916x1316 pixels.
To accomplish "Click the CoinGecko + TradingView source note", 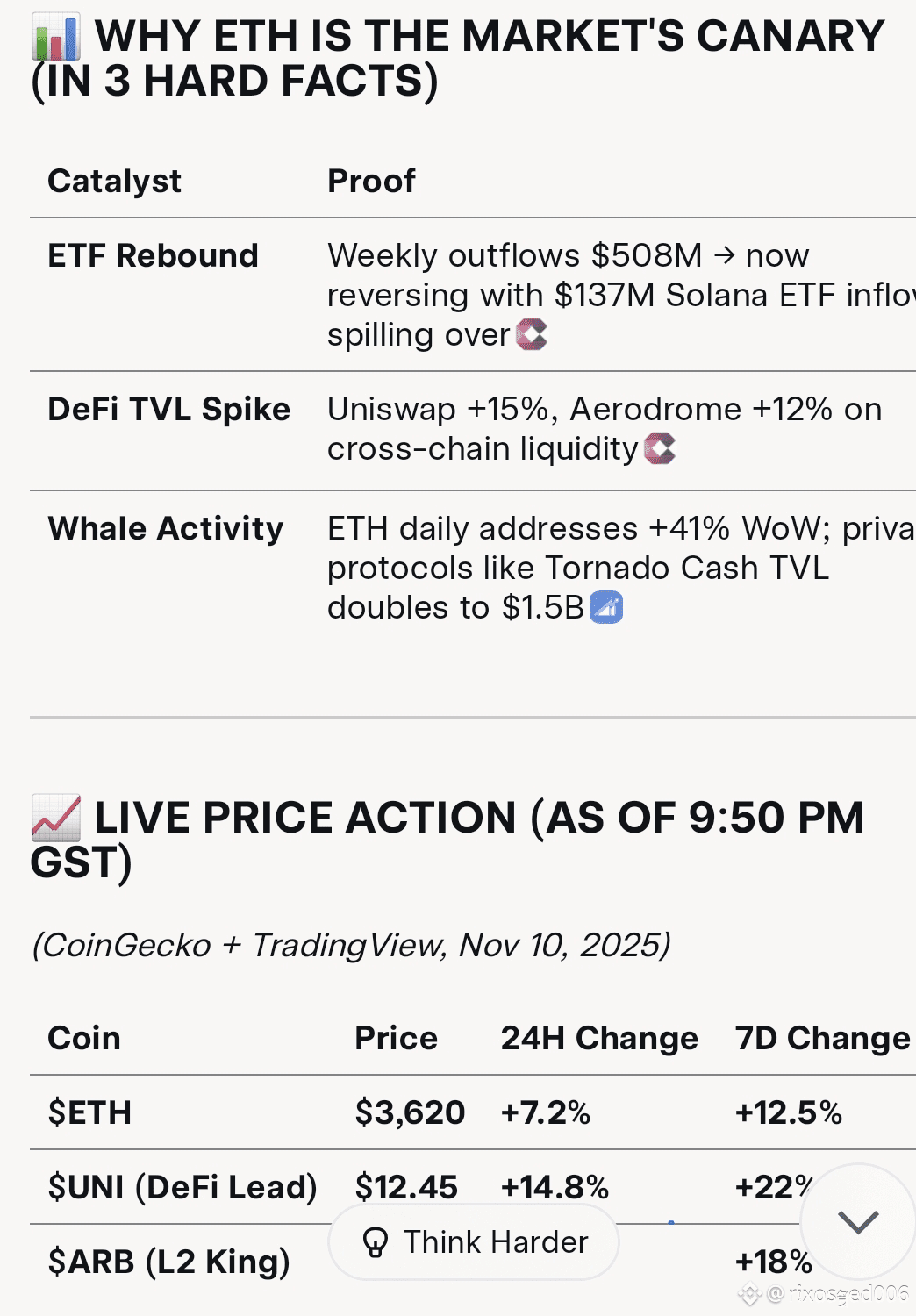I will tap(351, 945).
